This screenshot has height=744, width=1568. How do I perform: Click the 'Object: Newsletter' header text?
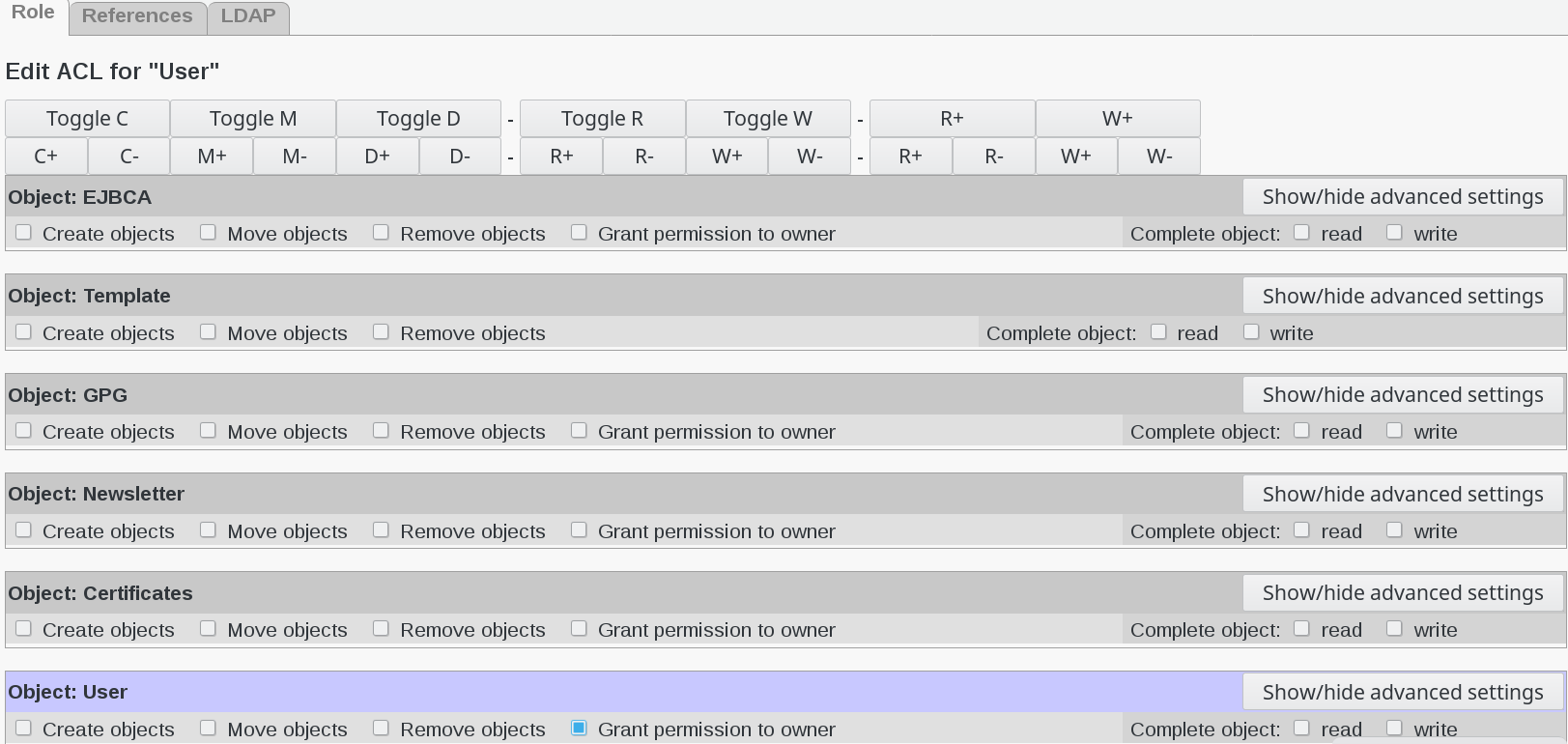click(96, 494)
